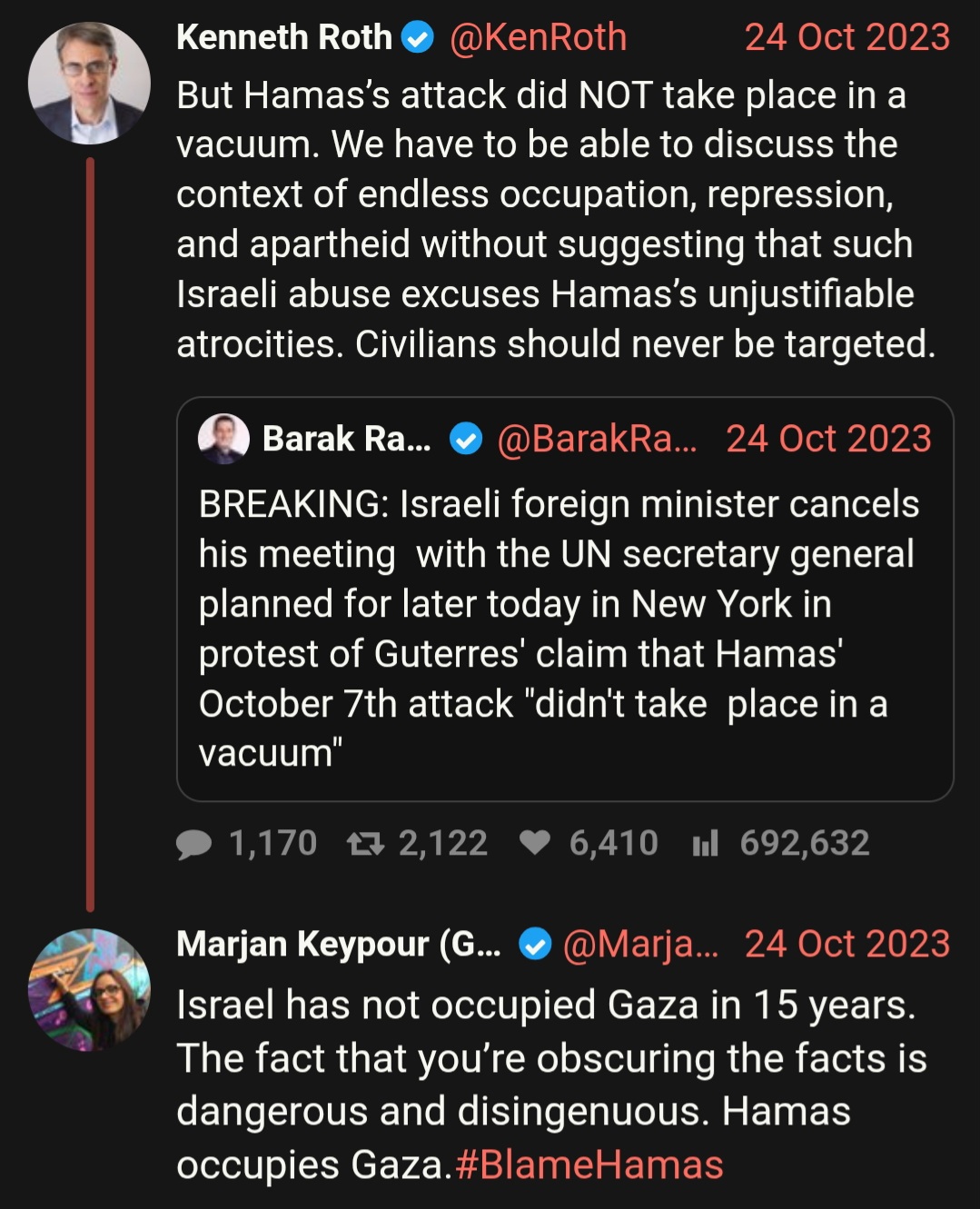Open the quoted tweet about Israeli foreign minister
The height and width of the screenshot is (1209, 980).
565,600
